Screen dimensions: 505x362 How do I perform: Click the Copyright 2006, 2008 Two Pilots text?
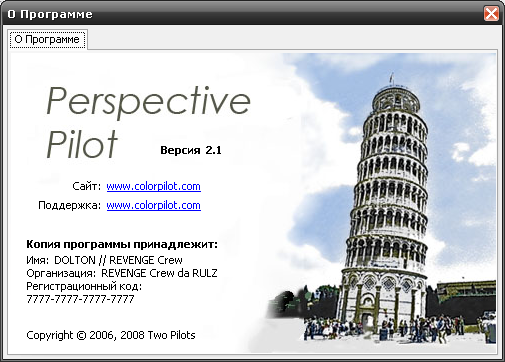pos(111,335)
